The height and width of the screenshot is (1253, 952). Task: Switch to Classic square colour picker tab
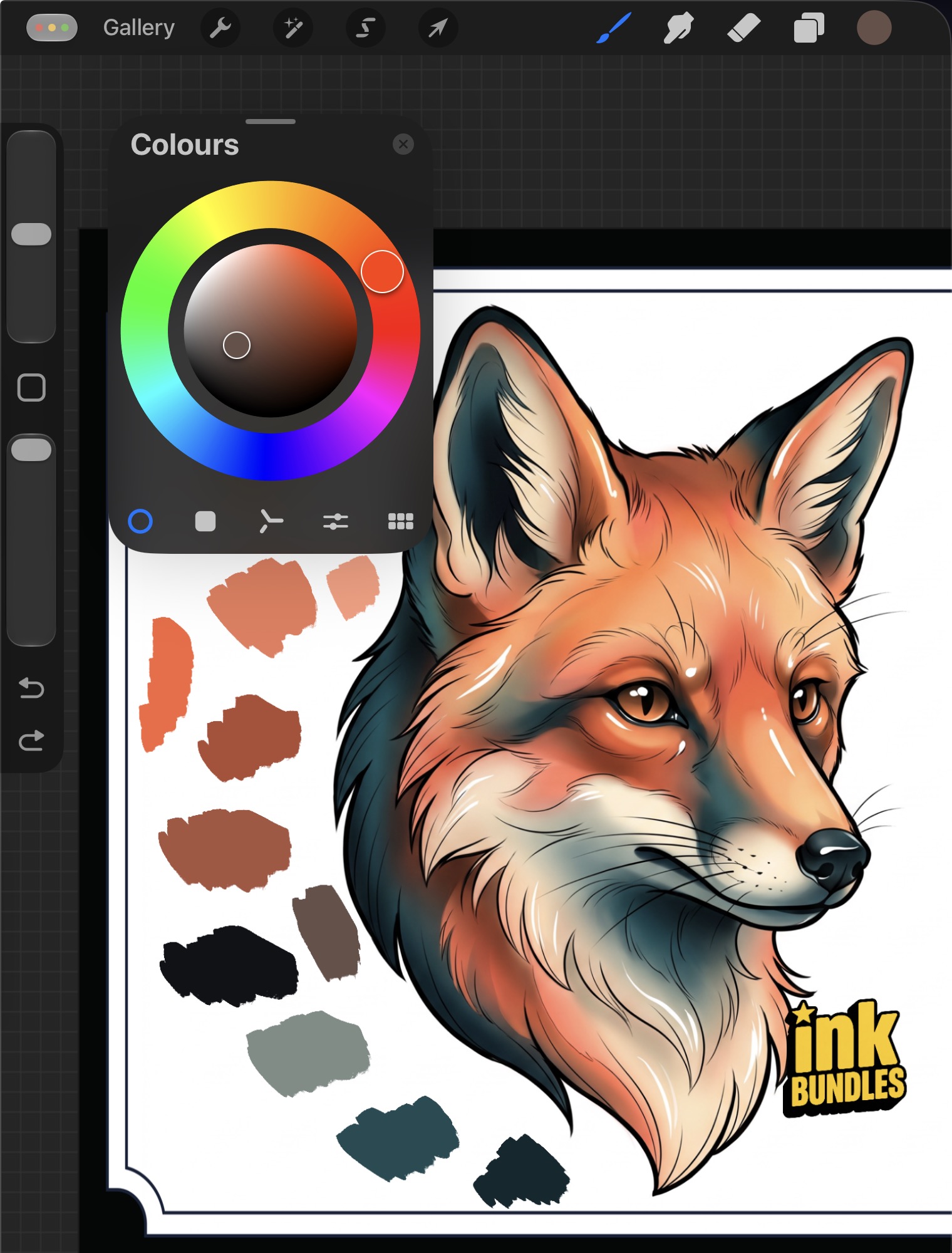205,521
